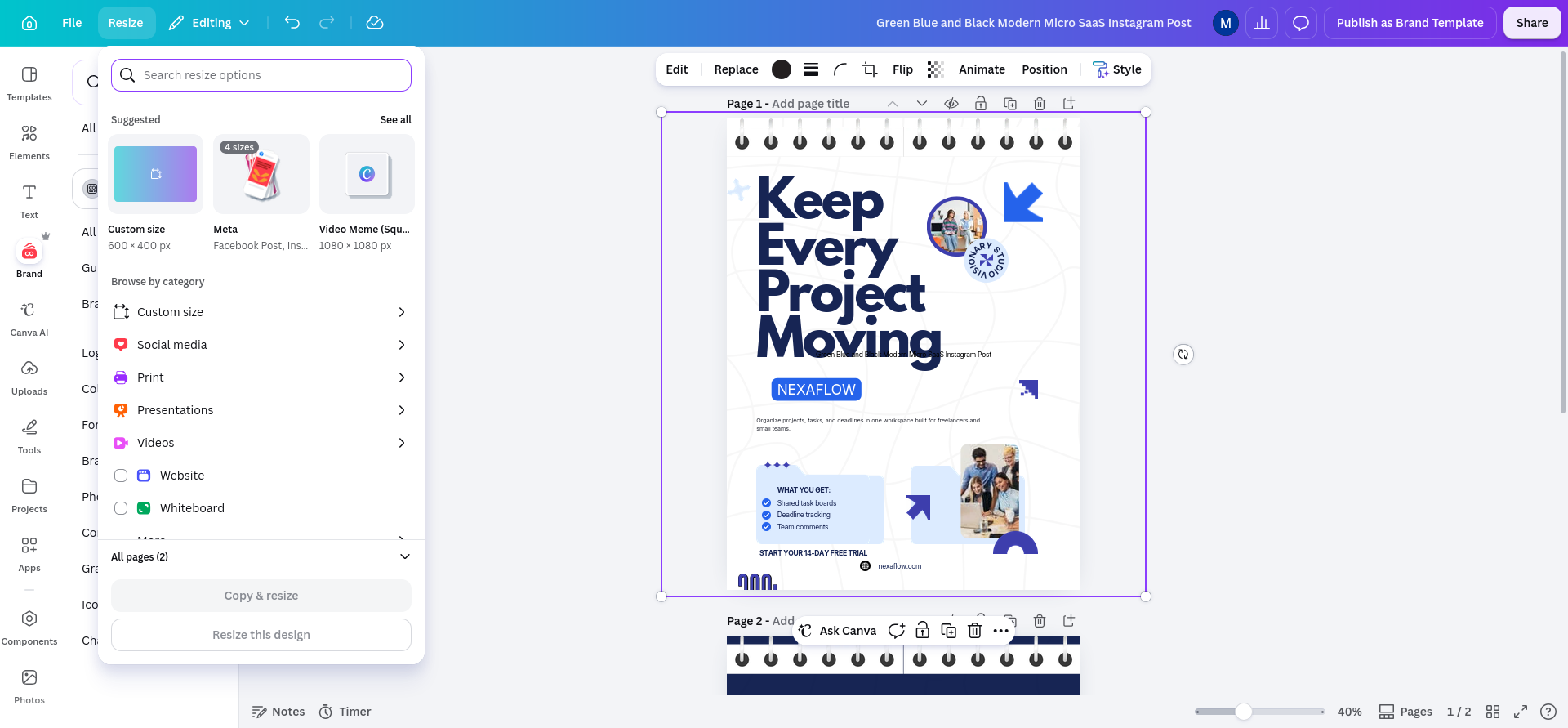Viewport: 1568px width, 728px height.
Task: Toggle grid view of pages
Action: coord(1493,712)
